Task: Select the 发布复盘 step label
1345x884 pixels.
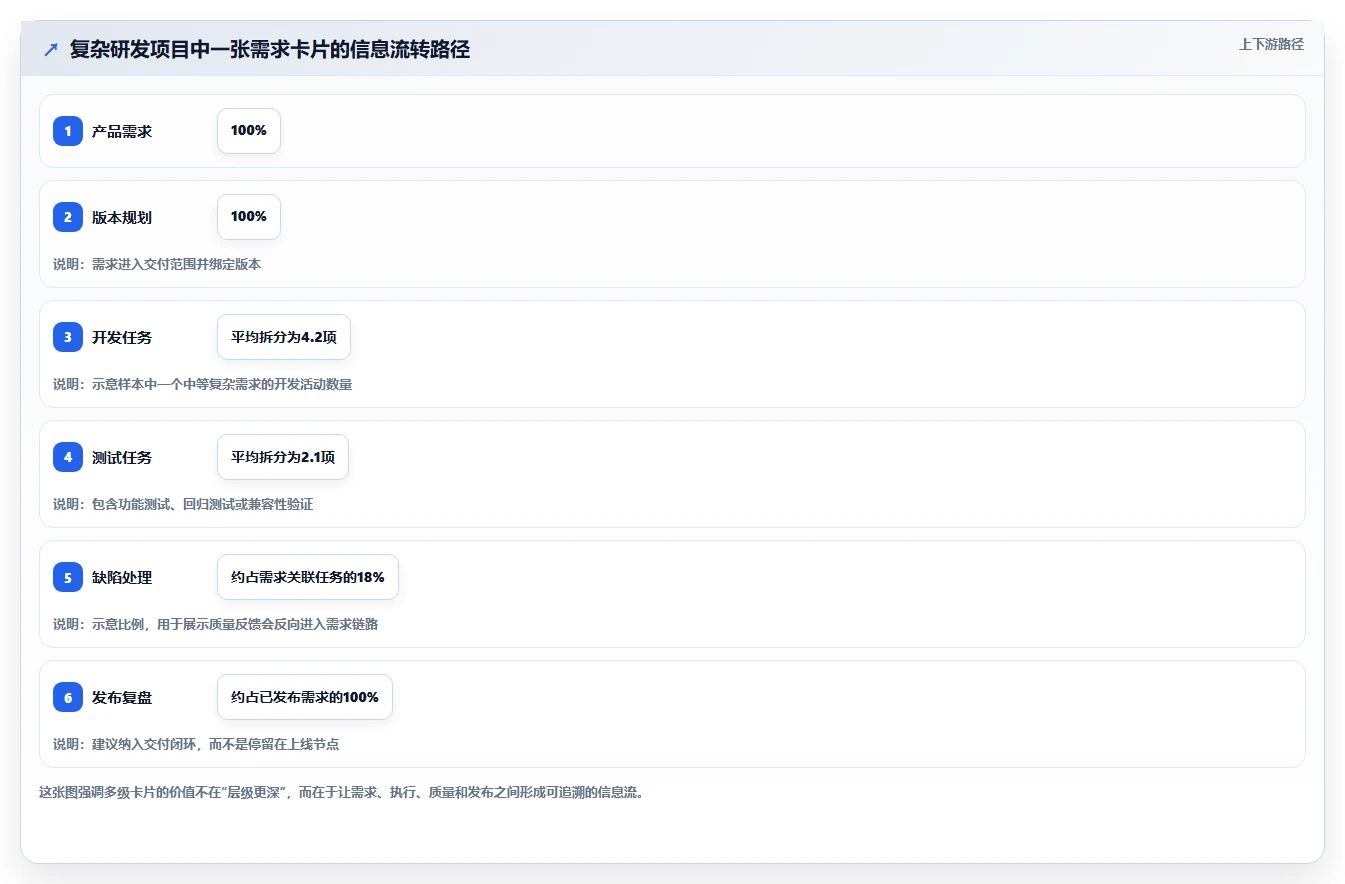Action: (122, 697)
